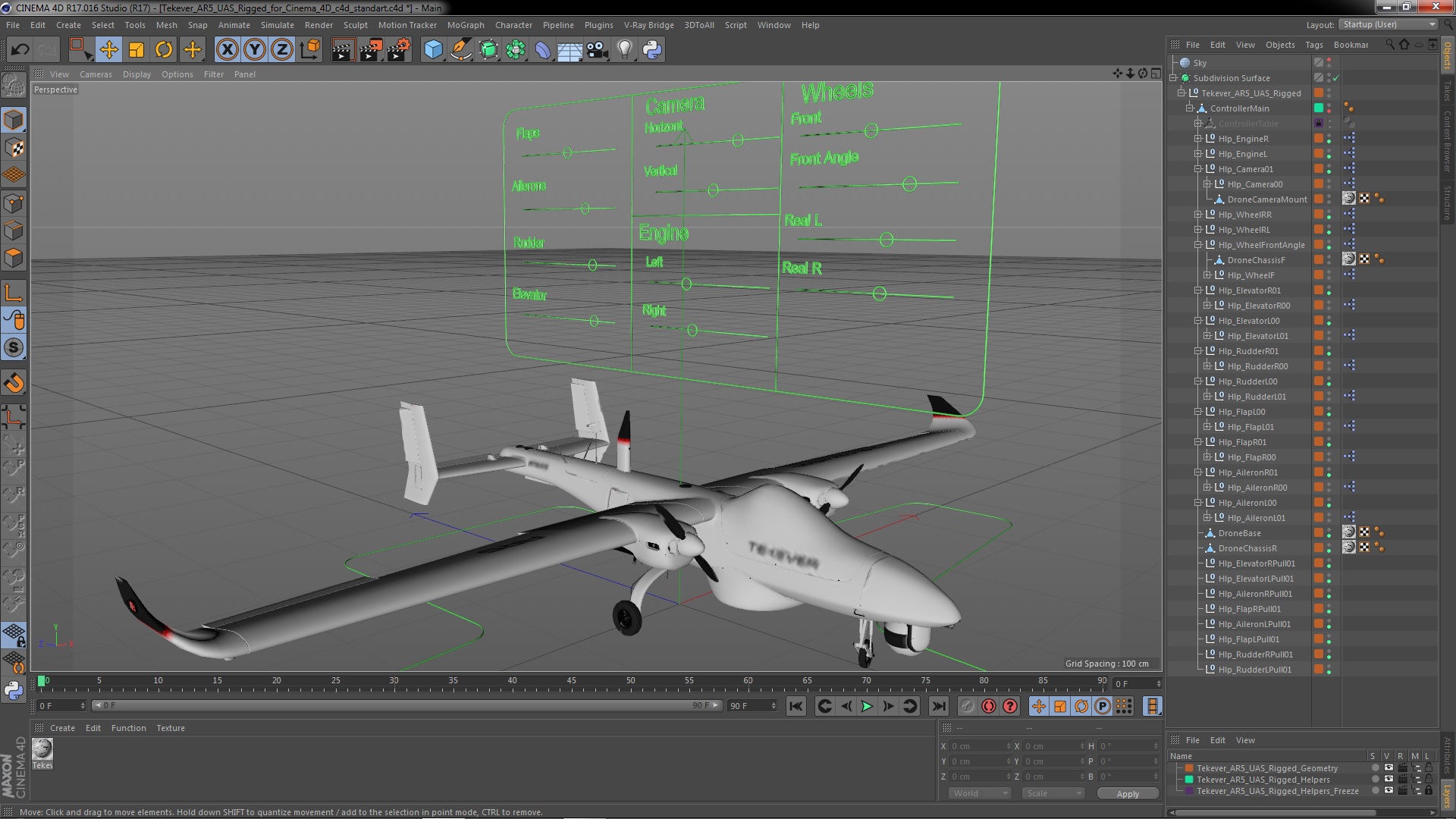Click Tekever_AR5_UAS_Rigged_Helpers layer color swatch
Screen dimensions: 1456x819
pos(1189,780)
